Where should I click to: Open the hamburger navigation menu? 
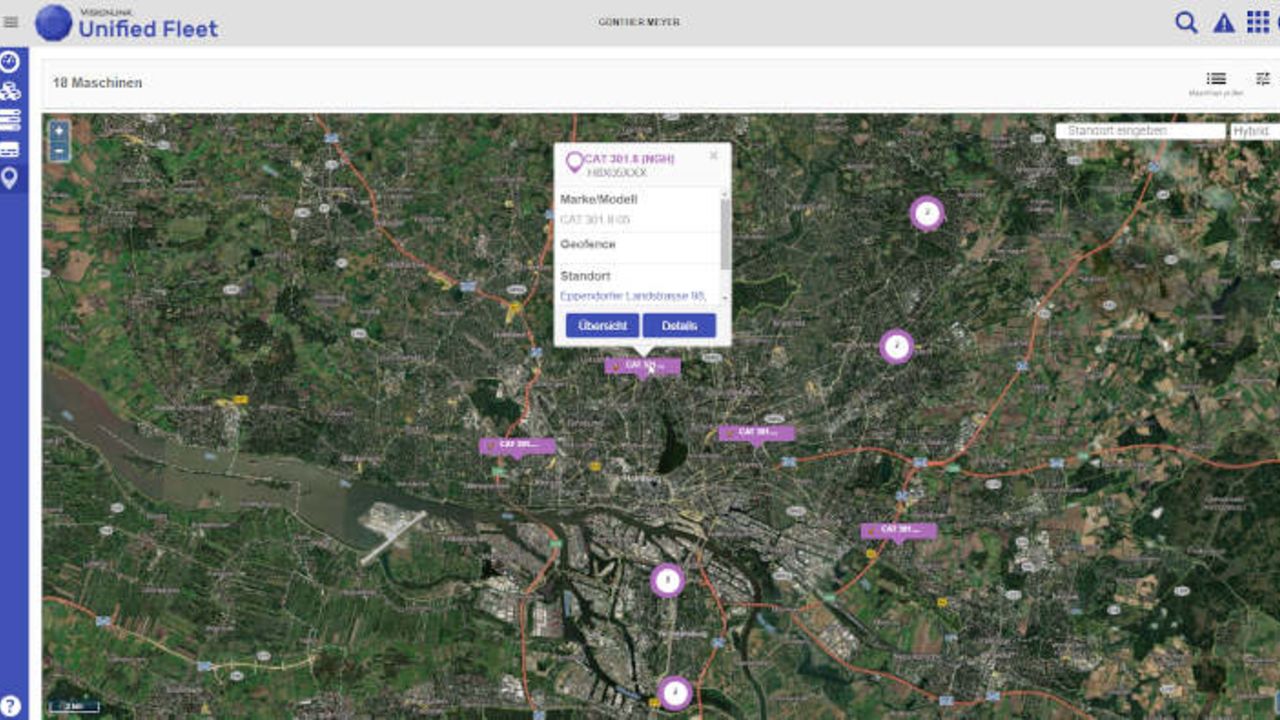click(x=11, y=22)
